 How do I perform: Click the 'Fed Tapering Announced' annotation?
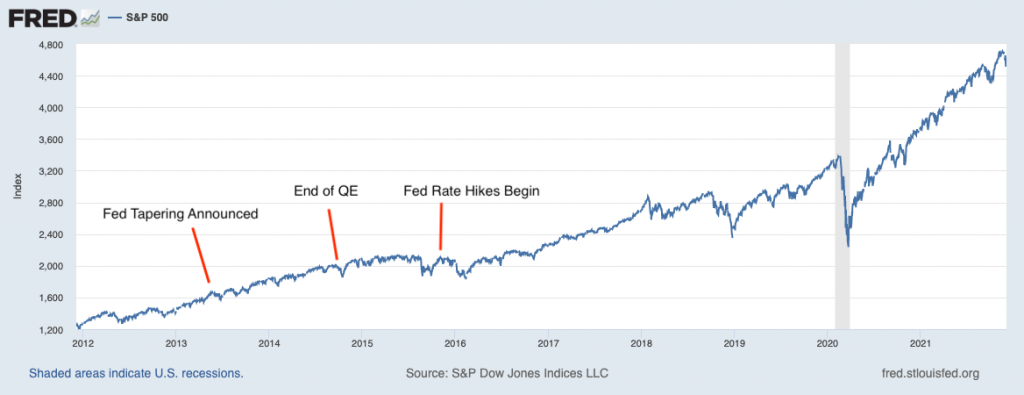[181, 213]
